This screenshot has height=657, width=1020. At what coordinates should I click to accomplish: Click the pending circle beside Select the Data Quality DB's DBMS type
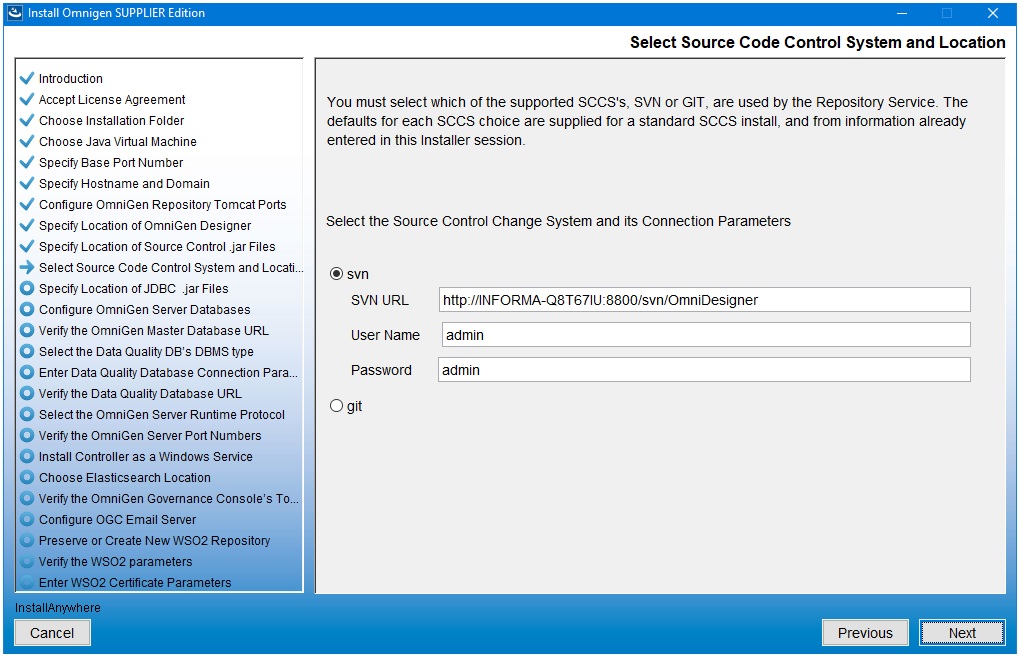[x=27, y=351]
